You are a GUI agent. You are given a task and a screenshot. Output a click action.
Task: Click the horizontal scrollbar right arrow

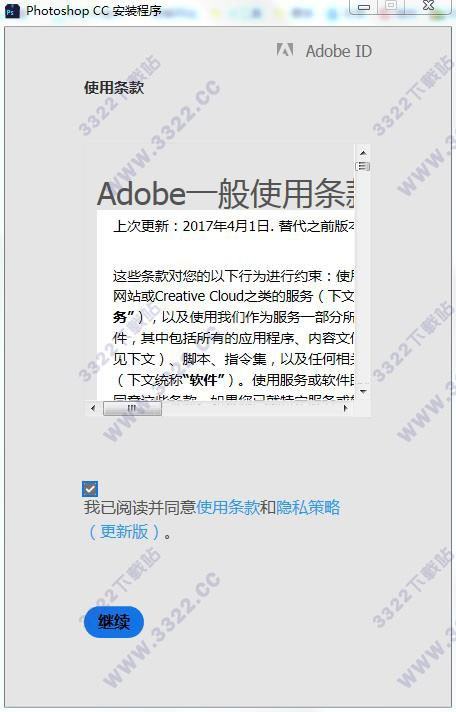[346, 408]
